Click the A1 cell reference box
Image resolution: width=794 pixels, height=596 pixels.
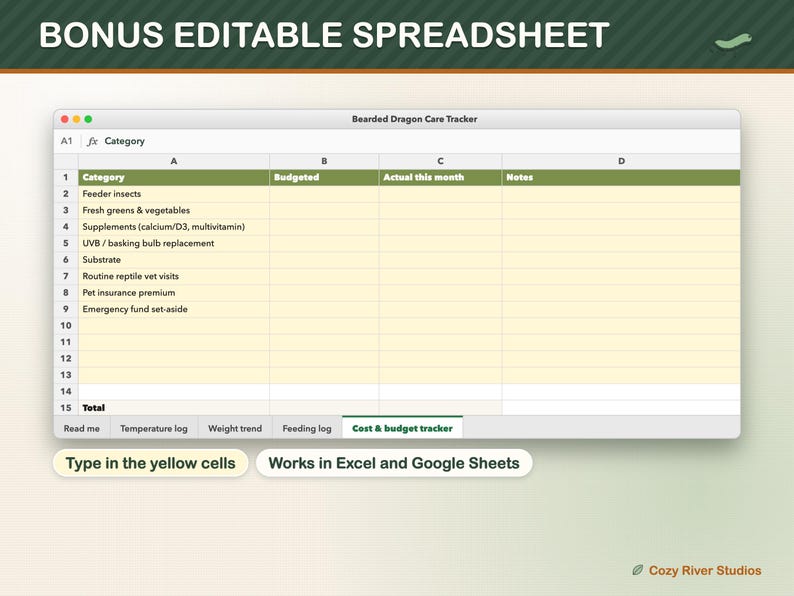(67, 141)
